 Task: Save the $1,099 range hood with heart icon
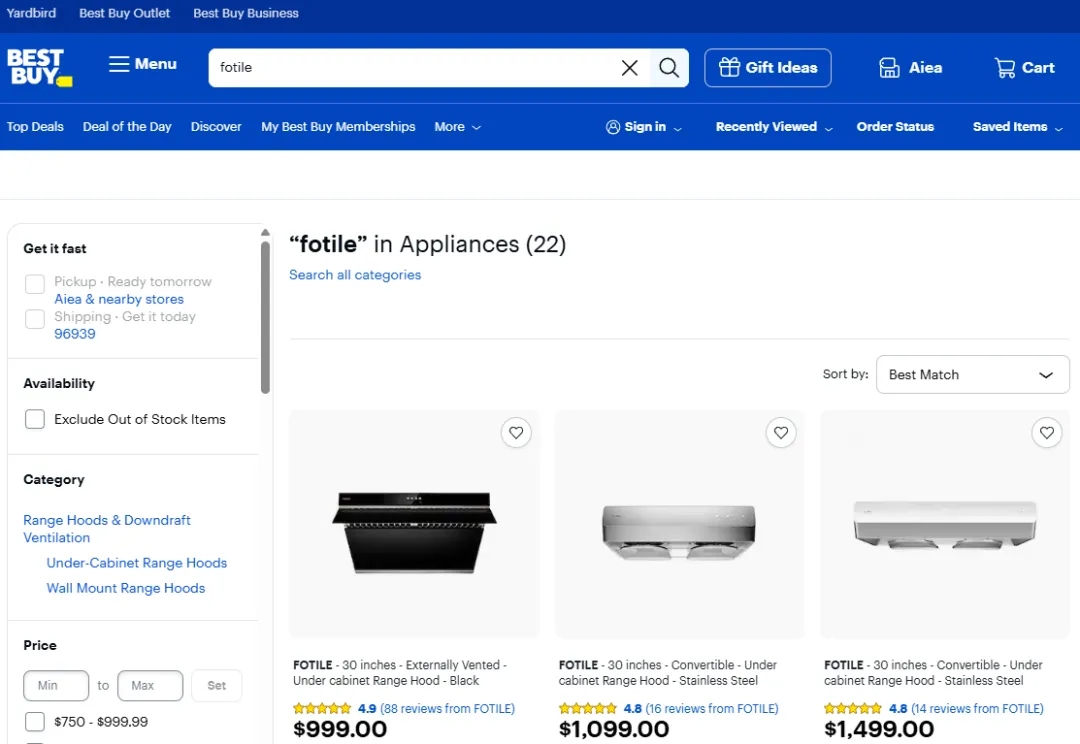coord(781,433)
